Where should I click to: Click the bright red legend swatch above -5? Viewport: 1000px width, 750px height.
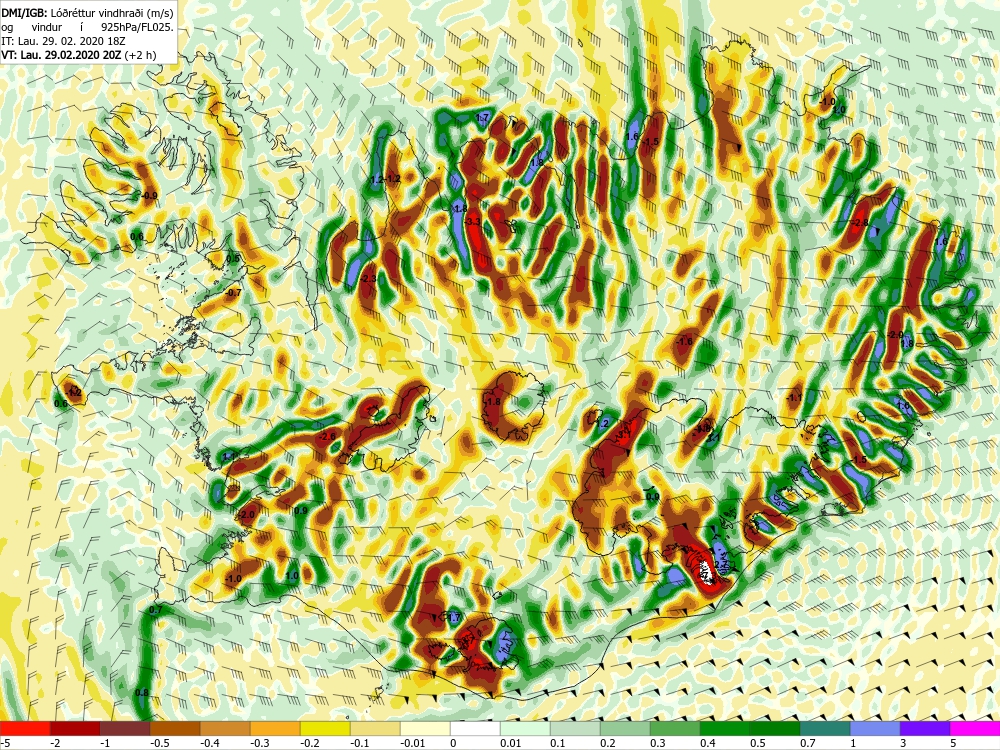click(x=25, y=728)
